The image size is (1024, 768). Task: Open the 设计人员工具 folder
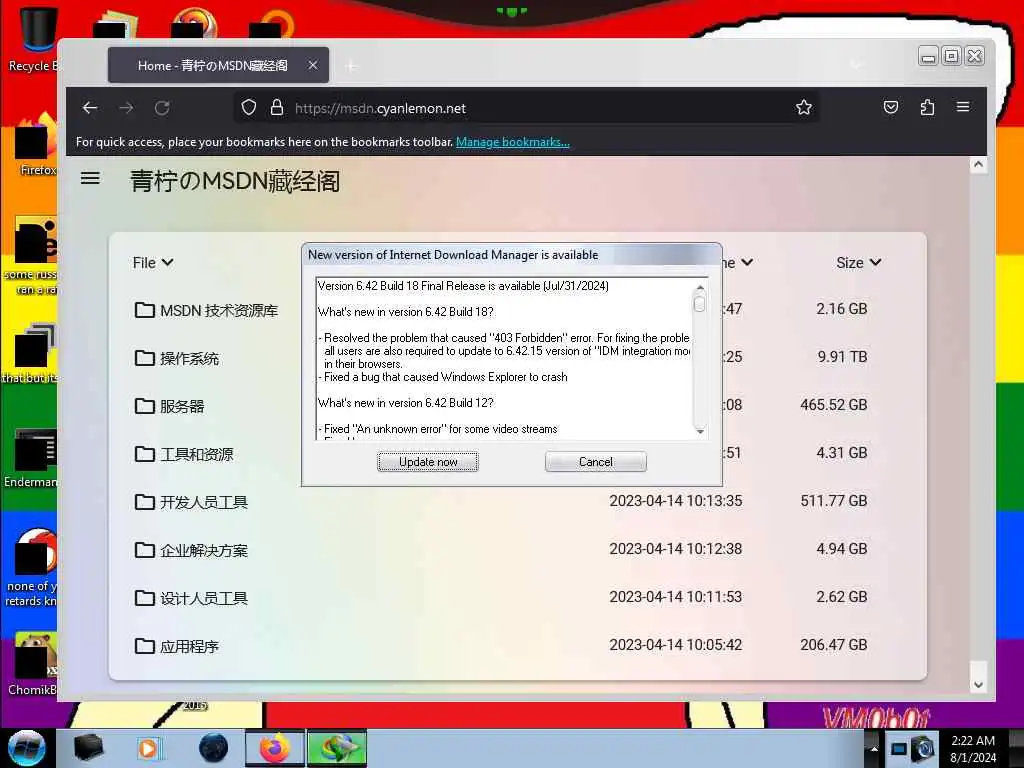click(x=204, y=598)
